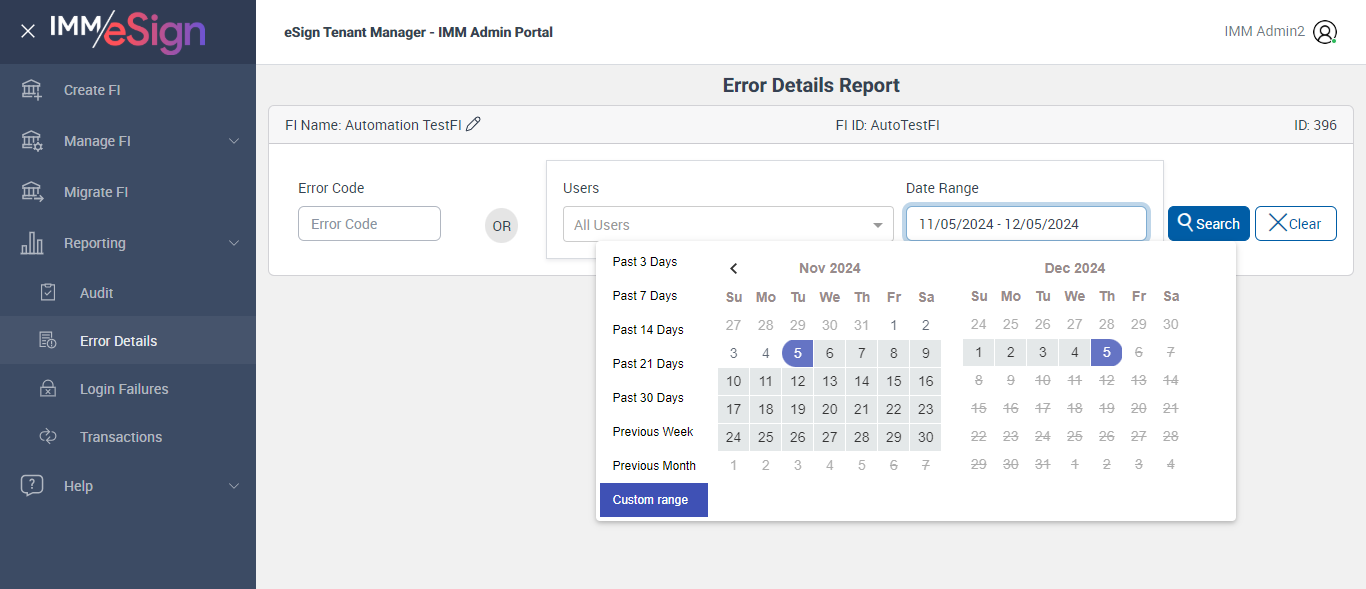1366x589 pixels.
Task: Click the Search button
Action: pos(1208,224)
